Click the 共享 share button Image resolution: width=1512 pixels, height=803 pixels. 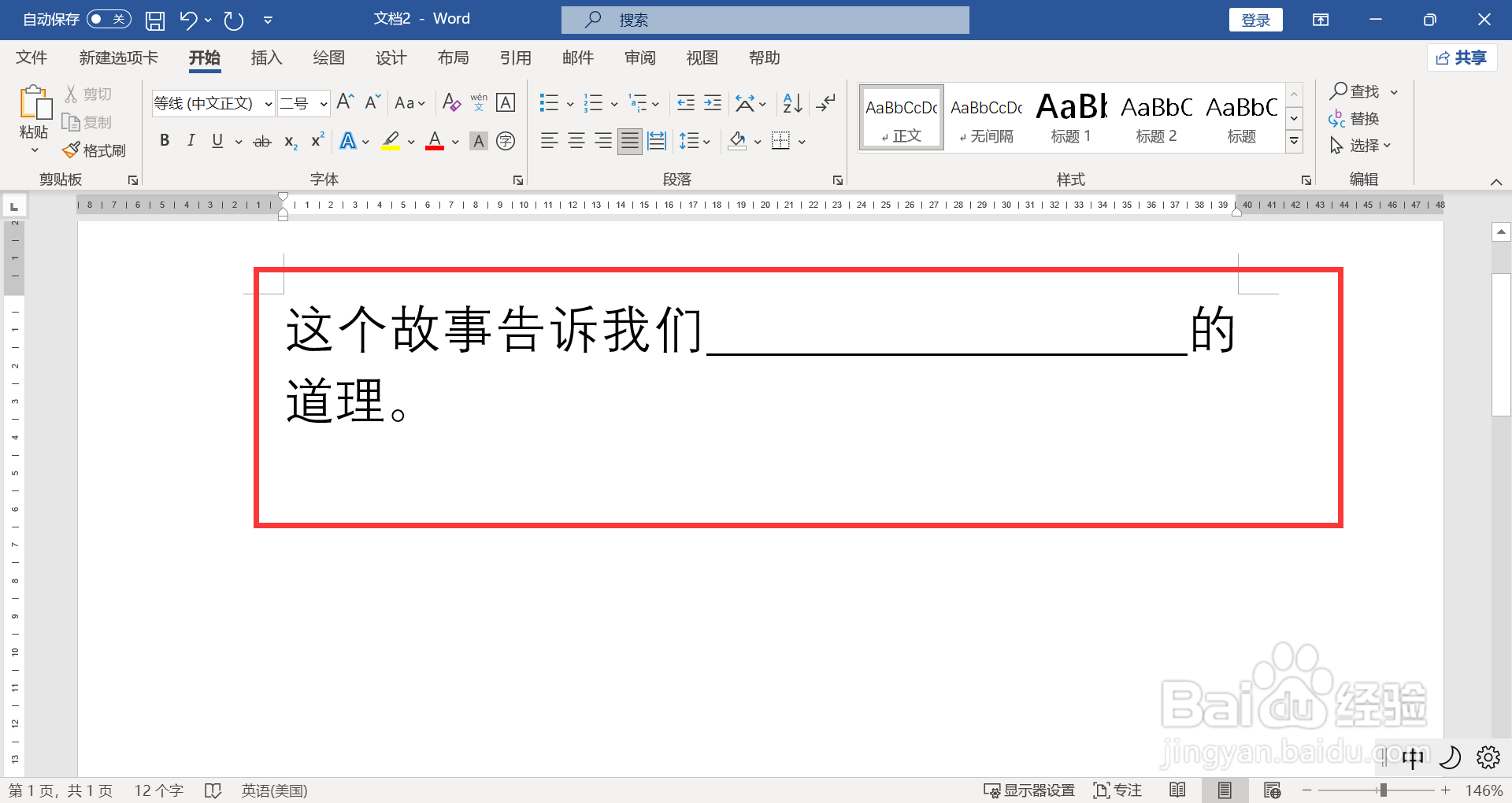pyautogui.click(x=1462, y=57)
